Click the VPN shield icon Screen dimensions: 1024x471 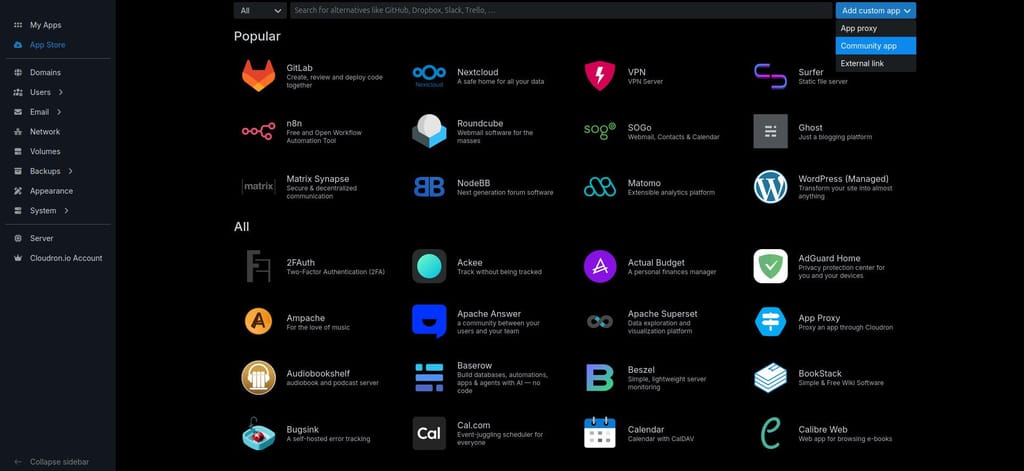coord(600,76)
